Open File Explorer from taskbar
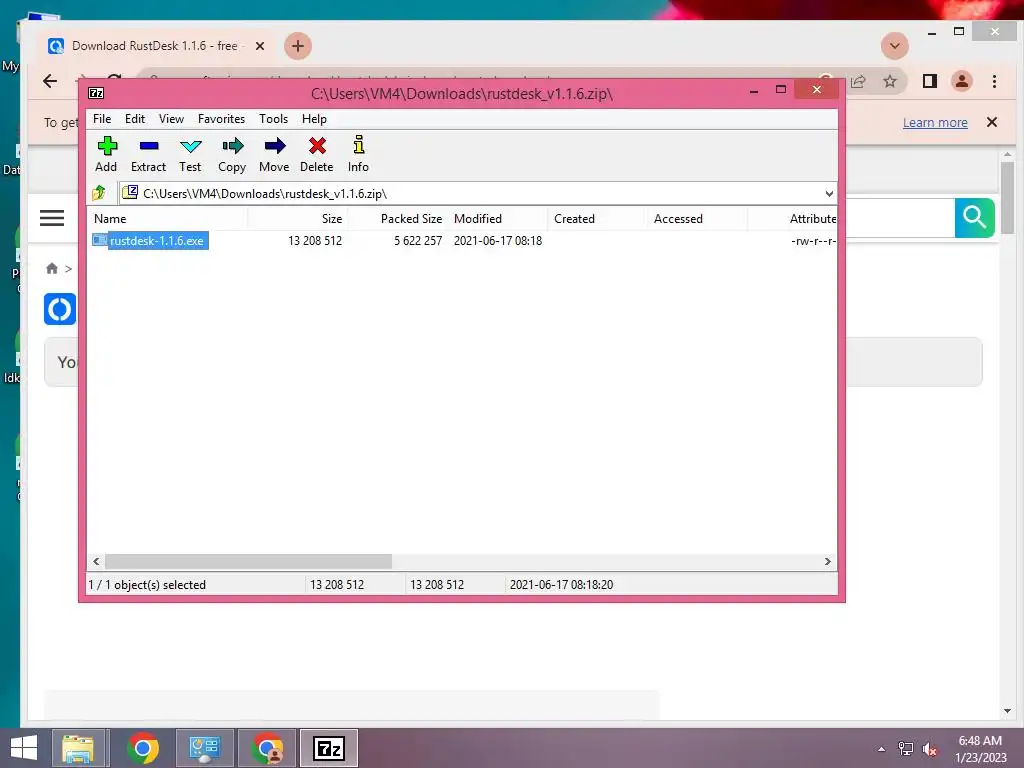 tap(78, 748)
